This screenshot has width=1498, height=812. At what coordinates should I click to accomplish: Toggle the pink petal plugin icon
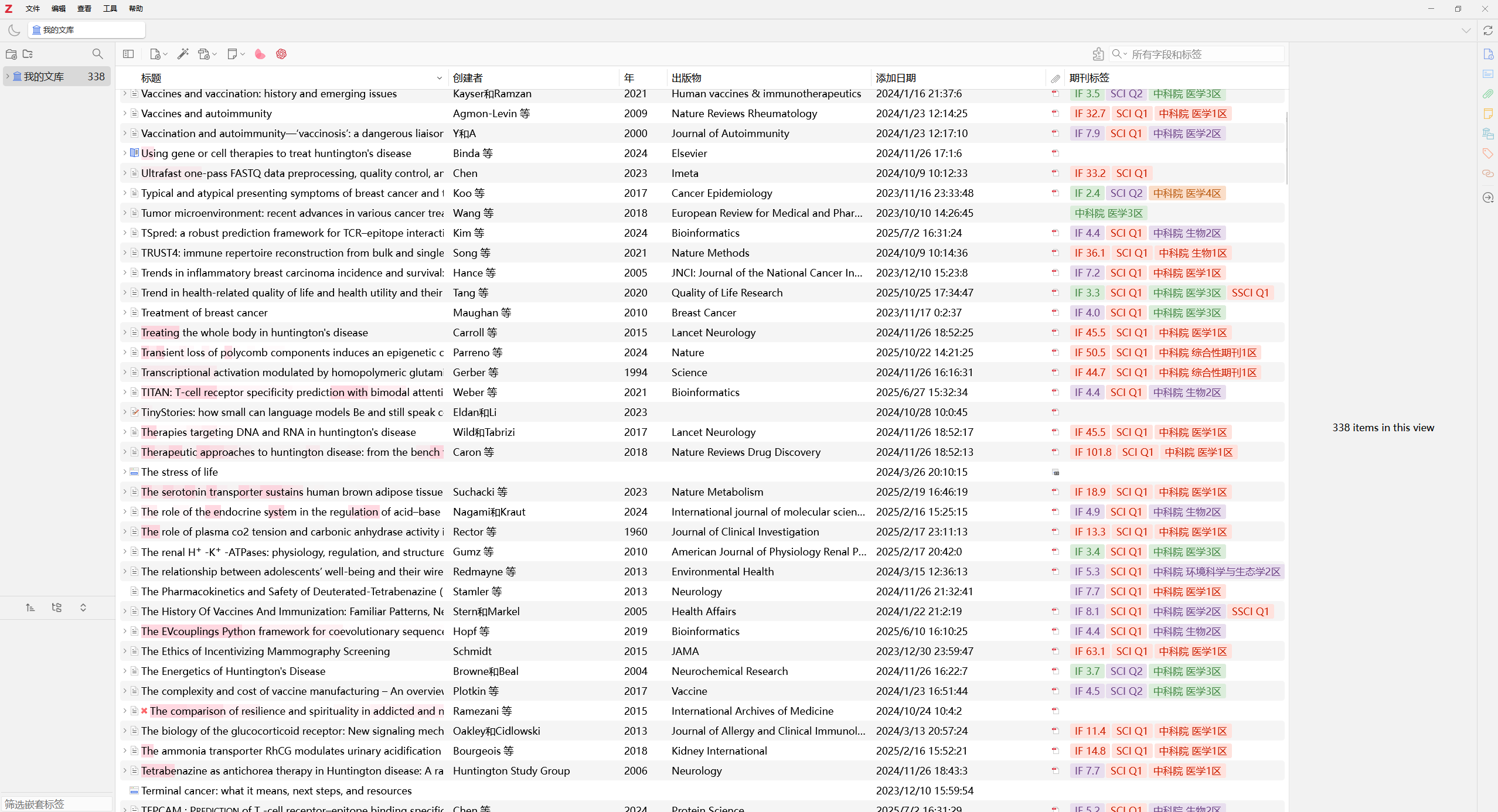click(x=260, y=54)
